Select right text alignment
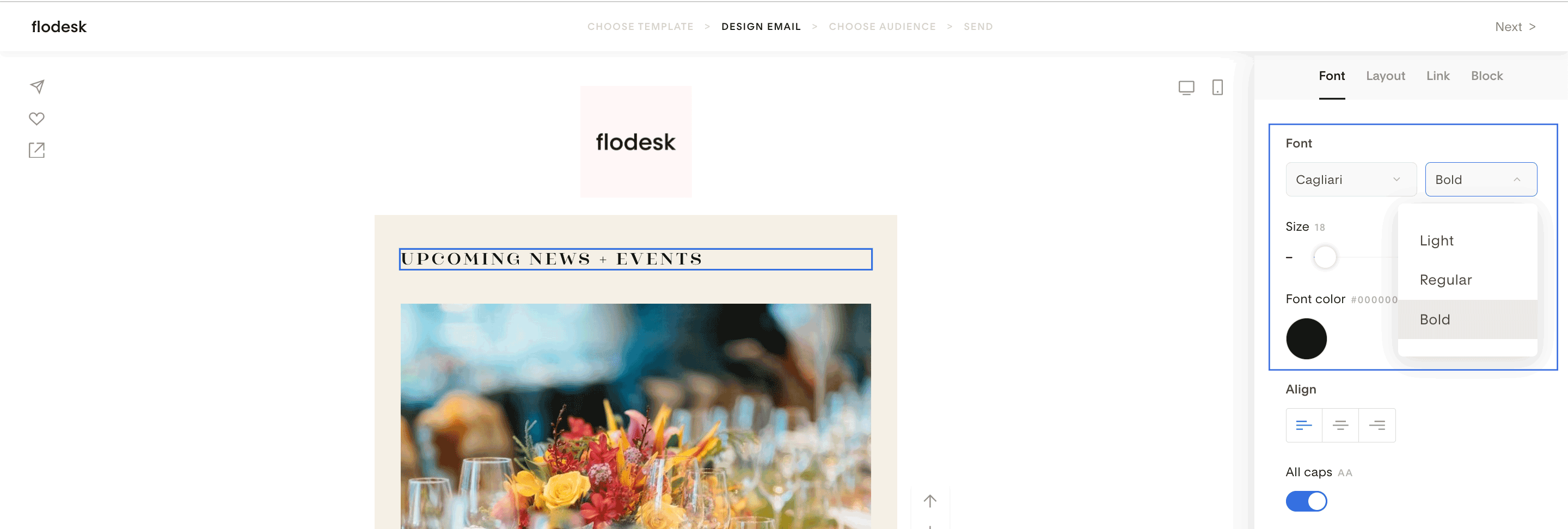The width and height of the screenshot is (1568, 529). point(1377,425)
